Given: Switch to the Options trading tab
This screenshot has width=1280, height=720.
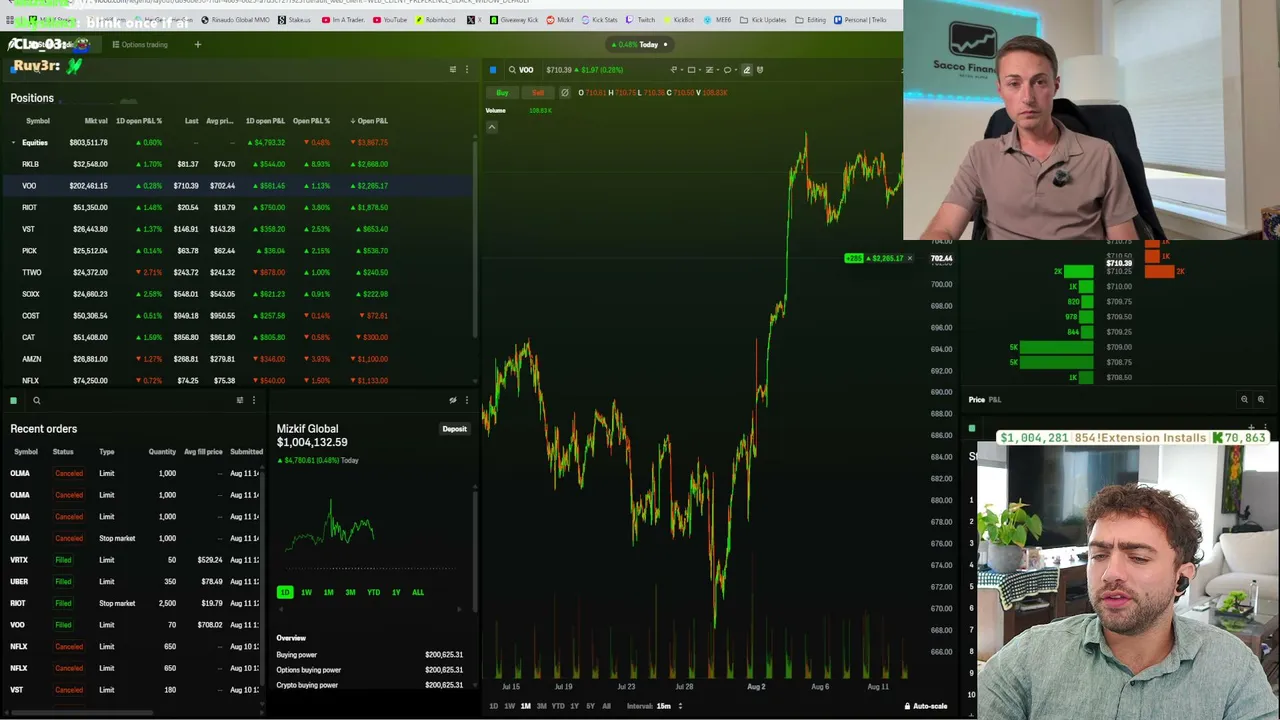Looking at the screenshot, I should (x=140, y=45).
